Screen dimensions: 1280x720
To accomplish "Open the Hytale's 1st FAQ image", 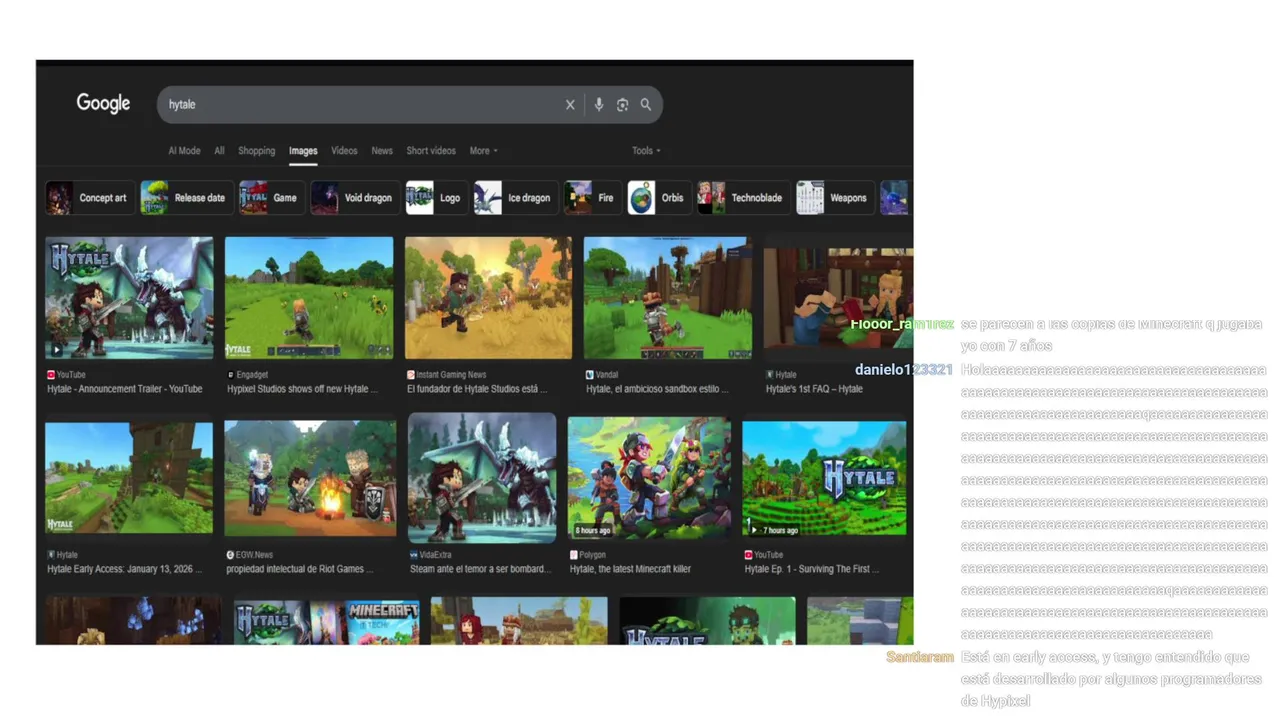I will pos(838,298).
